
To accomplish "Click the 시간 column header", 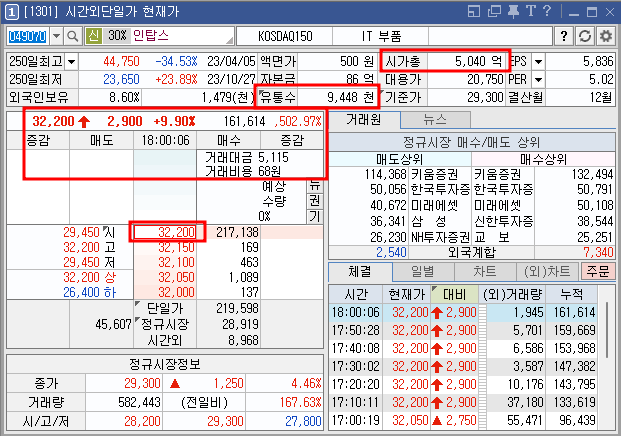I will point(356,295).
